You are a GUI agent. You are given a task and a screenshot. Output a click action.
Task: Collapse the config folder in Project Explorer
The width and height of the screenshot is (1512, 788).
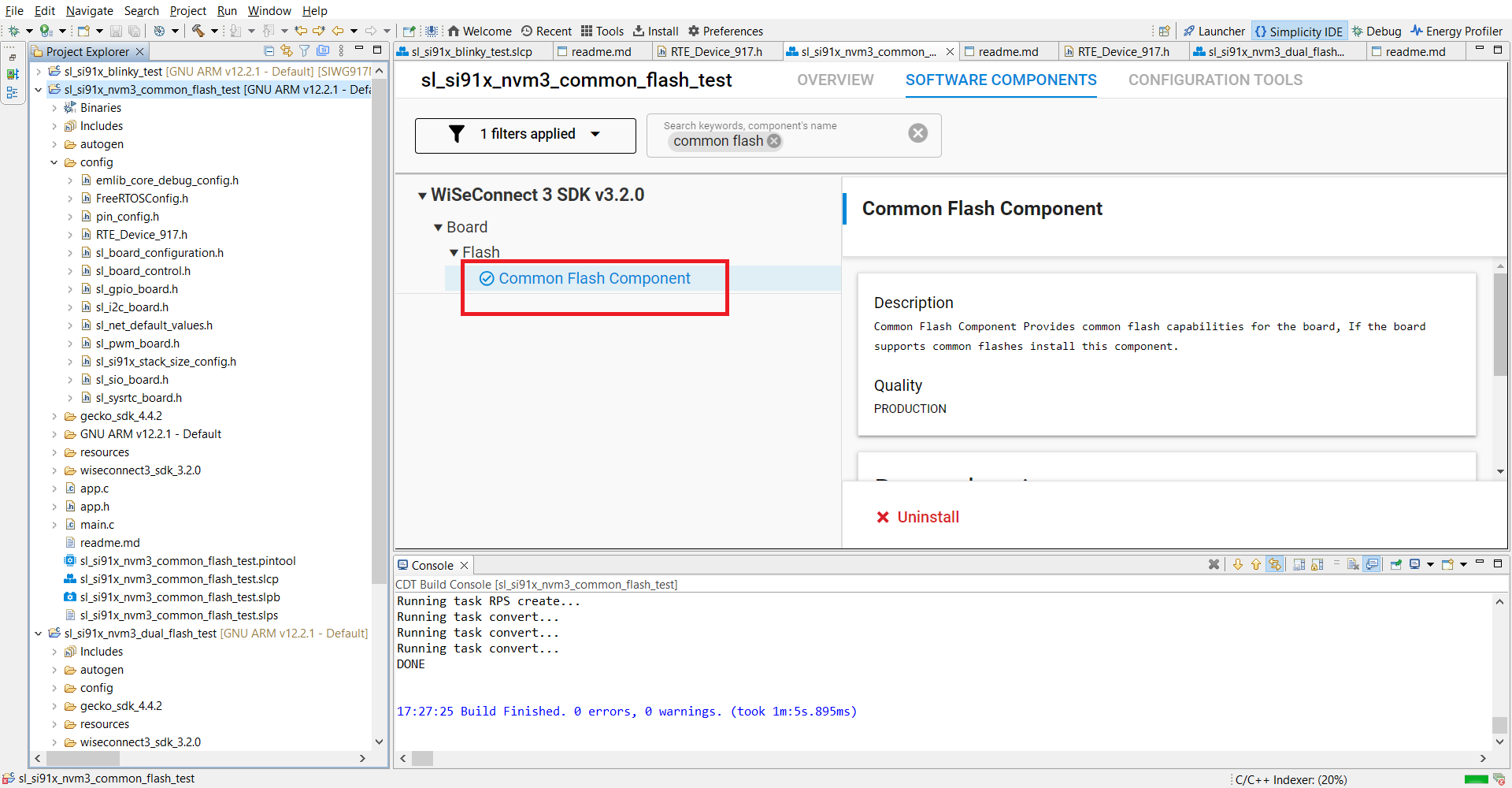click(x=54, y=162)
